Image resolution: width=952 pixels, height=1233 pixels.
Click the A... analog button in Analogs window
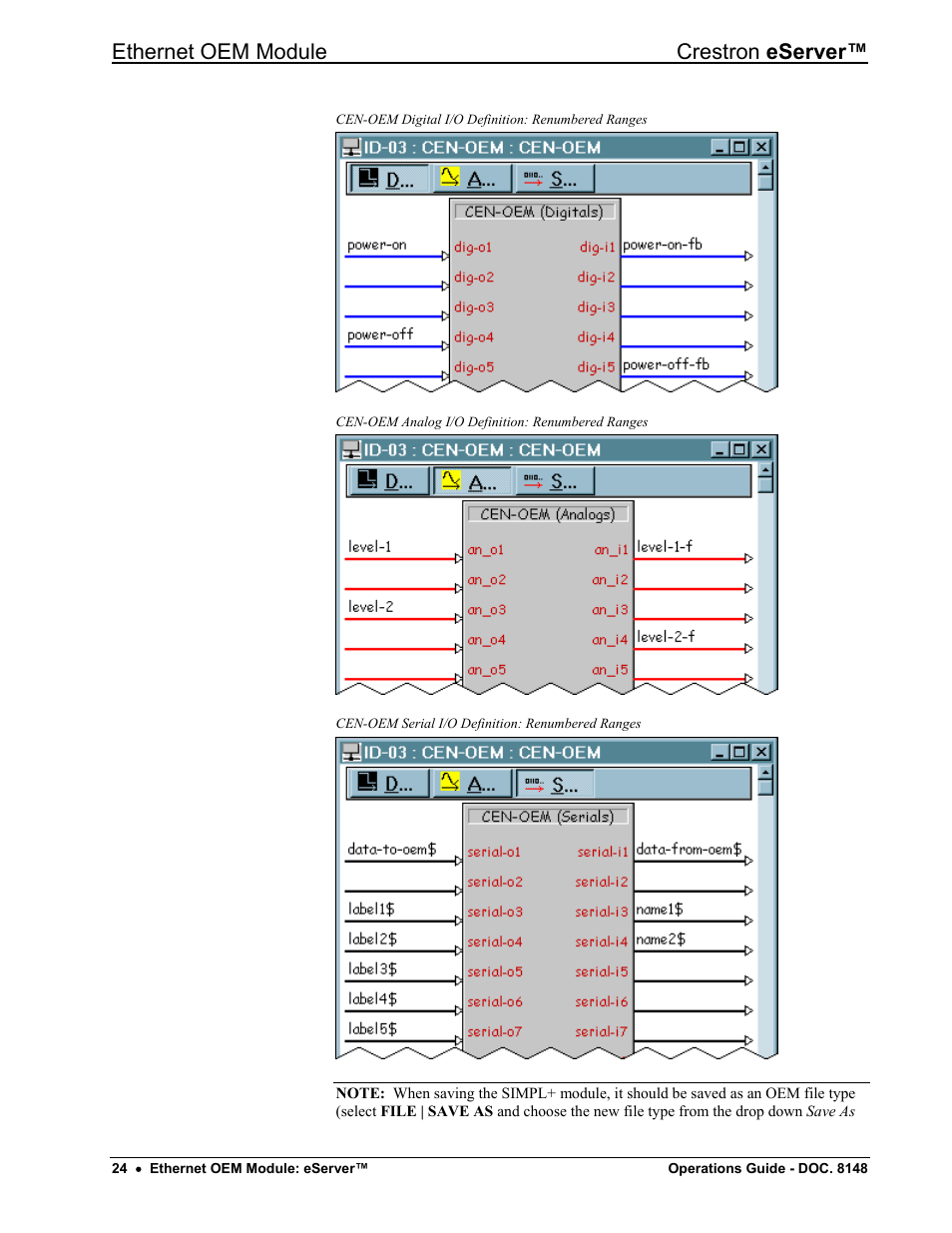coord(473,481)
